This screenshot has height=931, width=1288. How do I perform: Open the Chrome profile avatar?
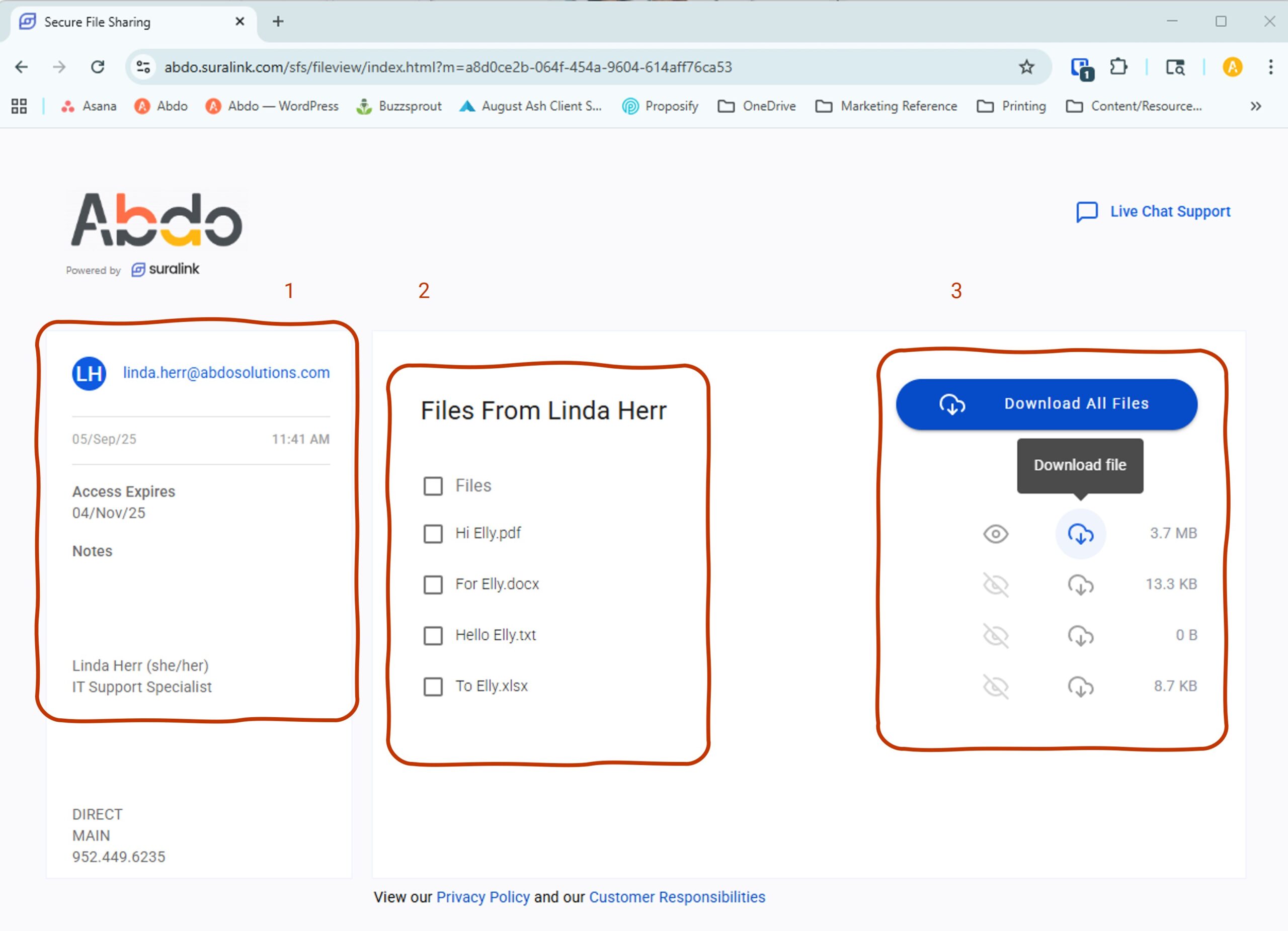pos(1232,67)
